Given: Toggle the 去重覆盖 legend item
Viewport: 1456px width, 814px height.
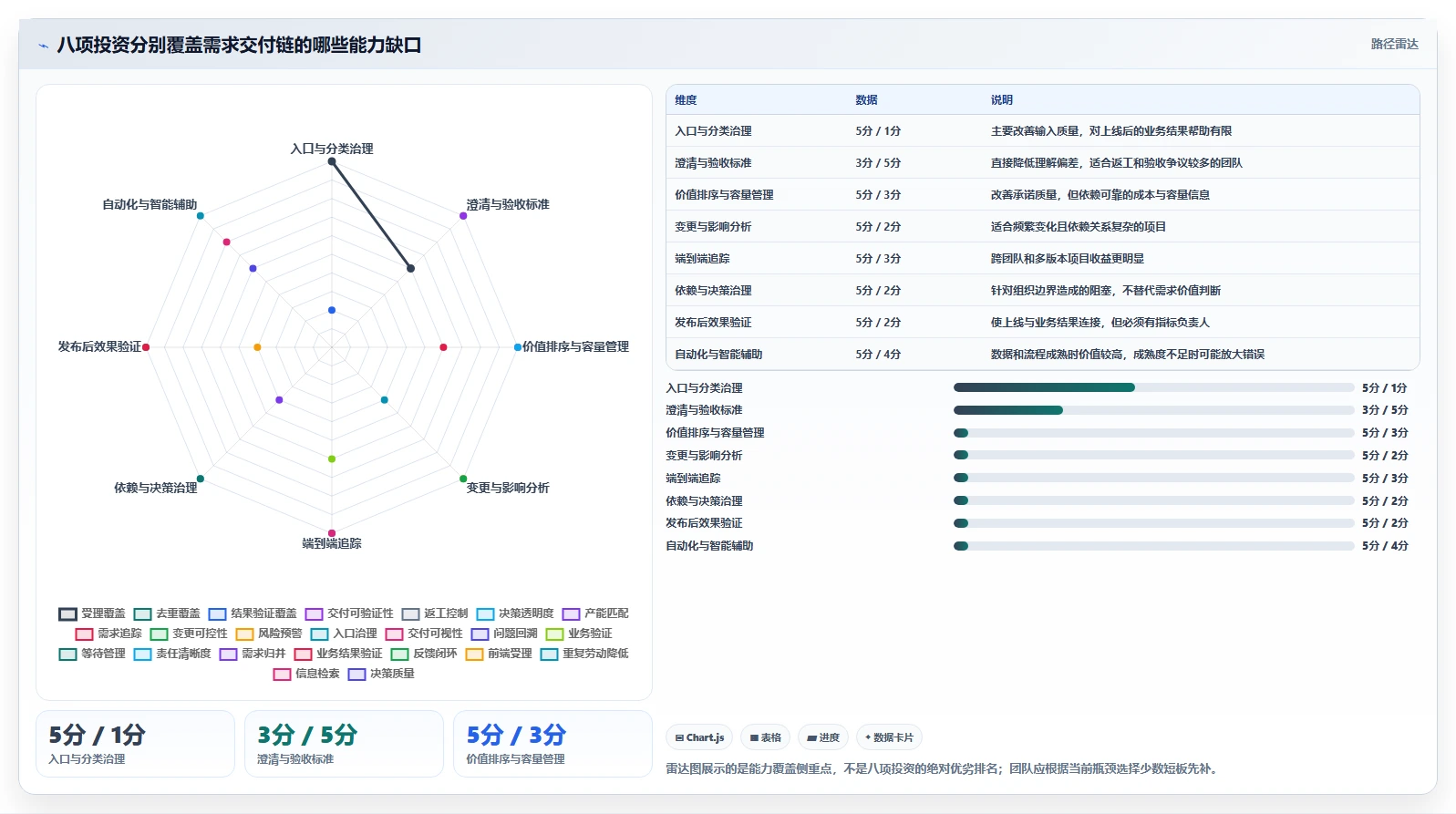Looking at the screenshot, I should [167, 613].
